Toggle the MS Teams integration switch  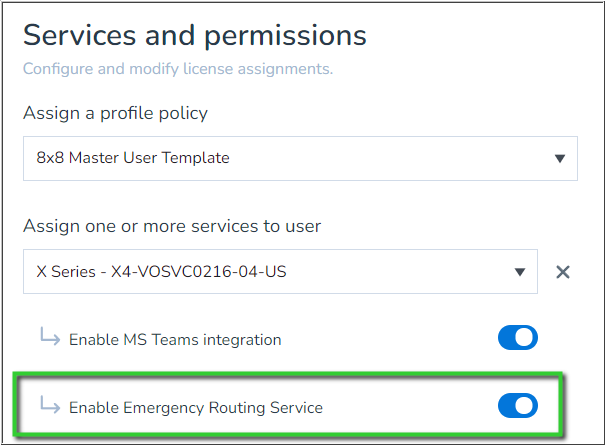tap(517, 337)
